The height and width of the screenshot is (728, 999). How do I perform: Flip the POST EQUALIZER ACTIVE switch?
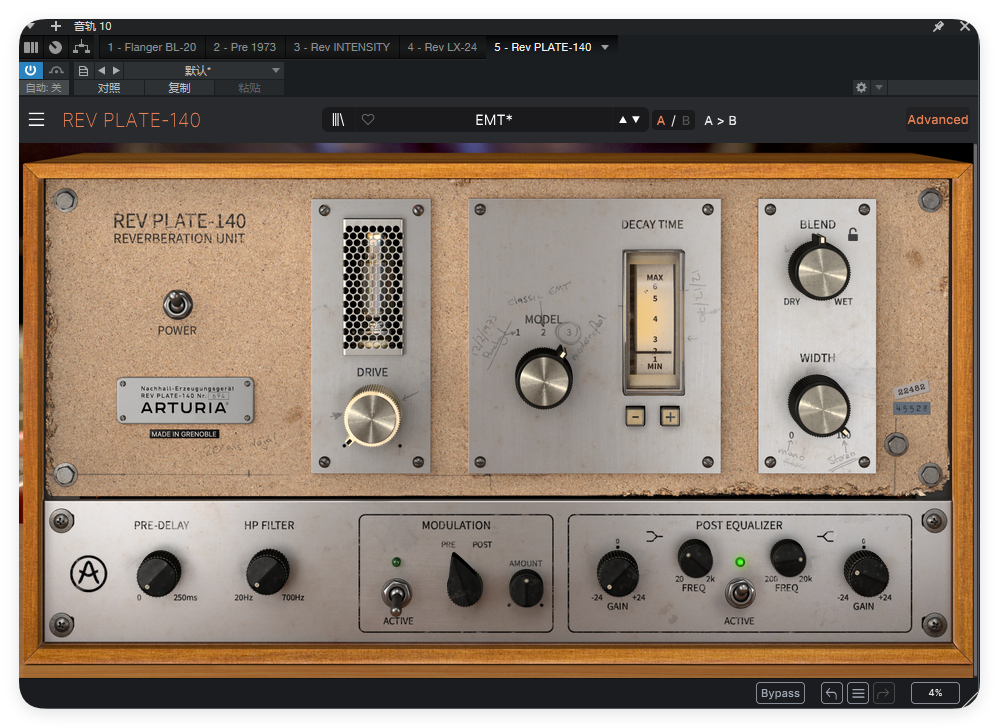[x=740, y=593]
